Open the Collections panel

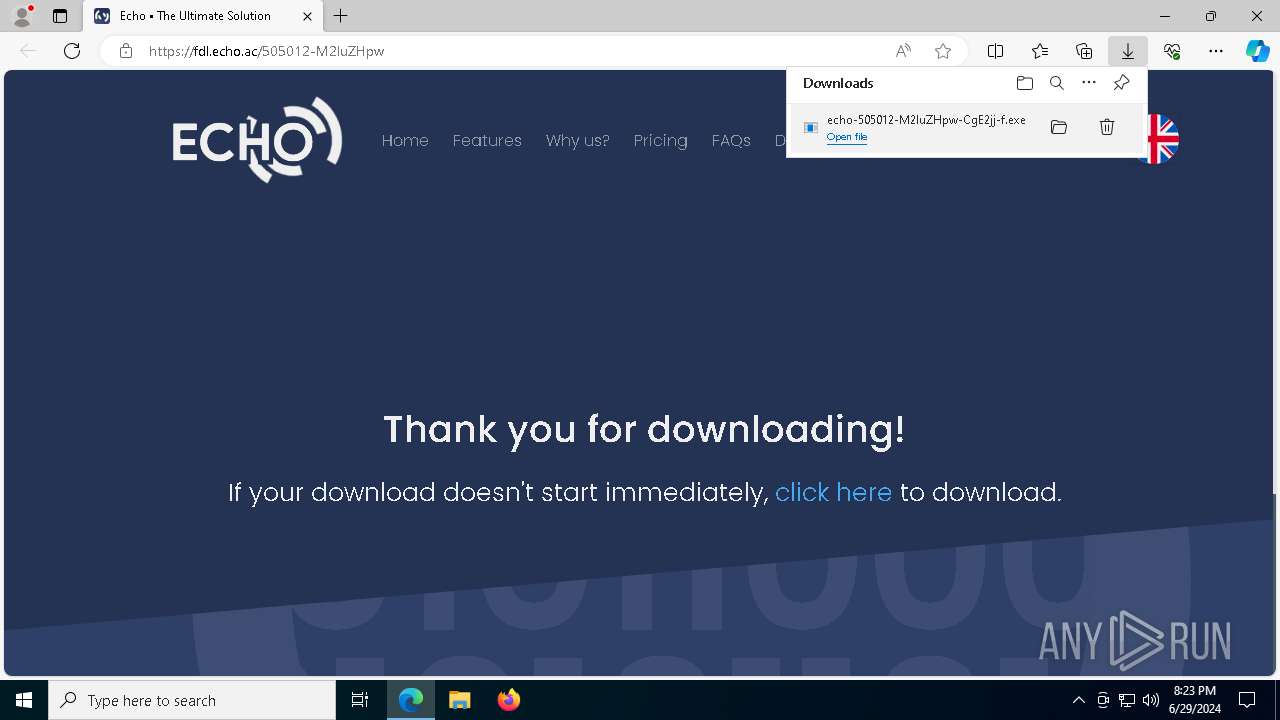[1084, 51]
